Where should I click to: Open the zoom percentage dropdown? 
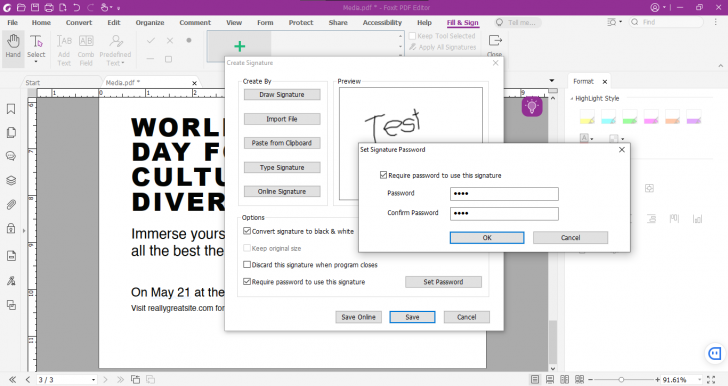tap(700, 380)
